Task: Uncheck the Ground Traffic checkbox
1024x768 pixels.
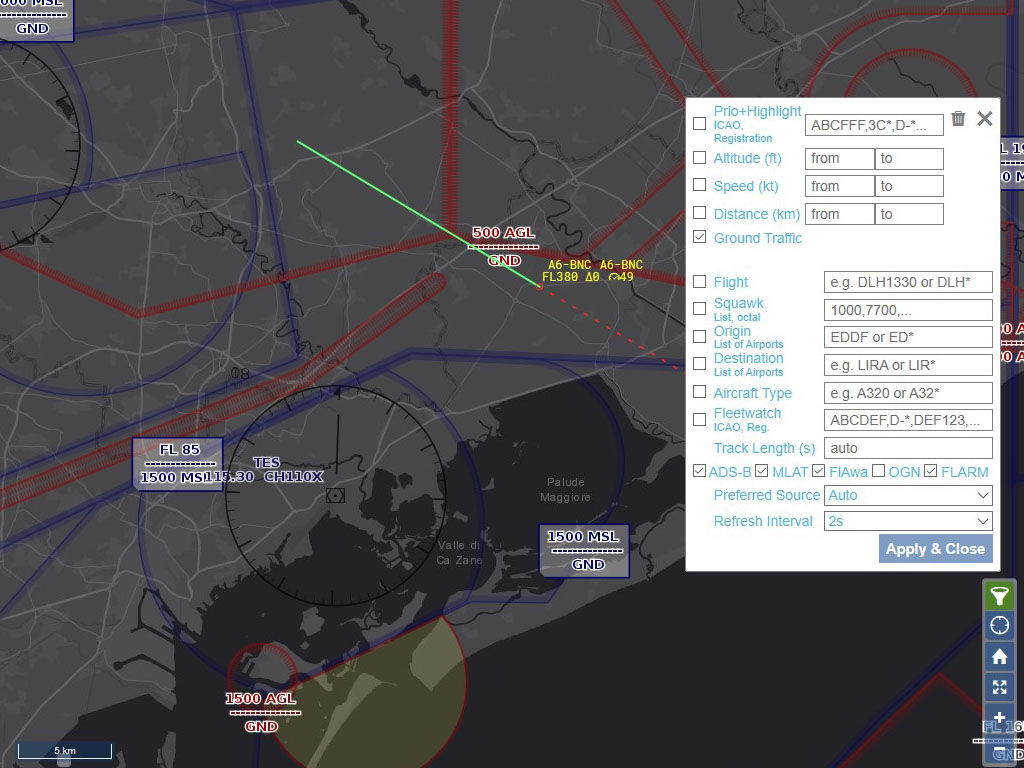Action: [x=699, y=237]
